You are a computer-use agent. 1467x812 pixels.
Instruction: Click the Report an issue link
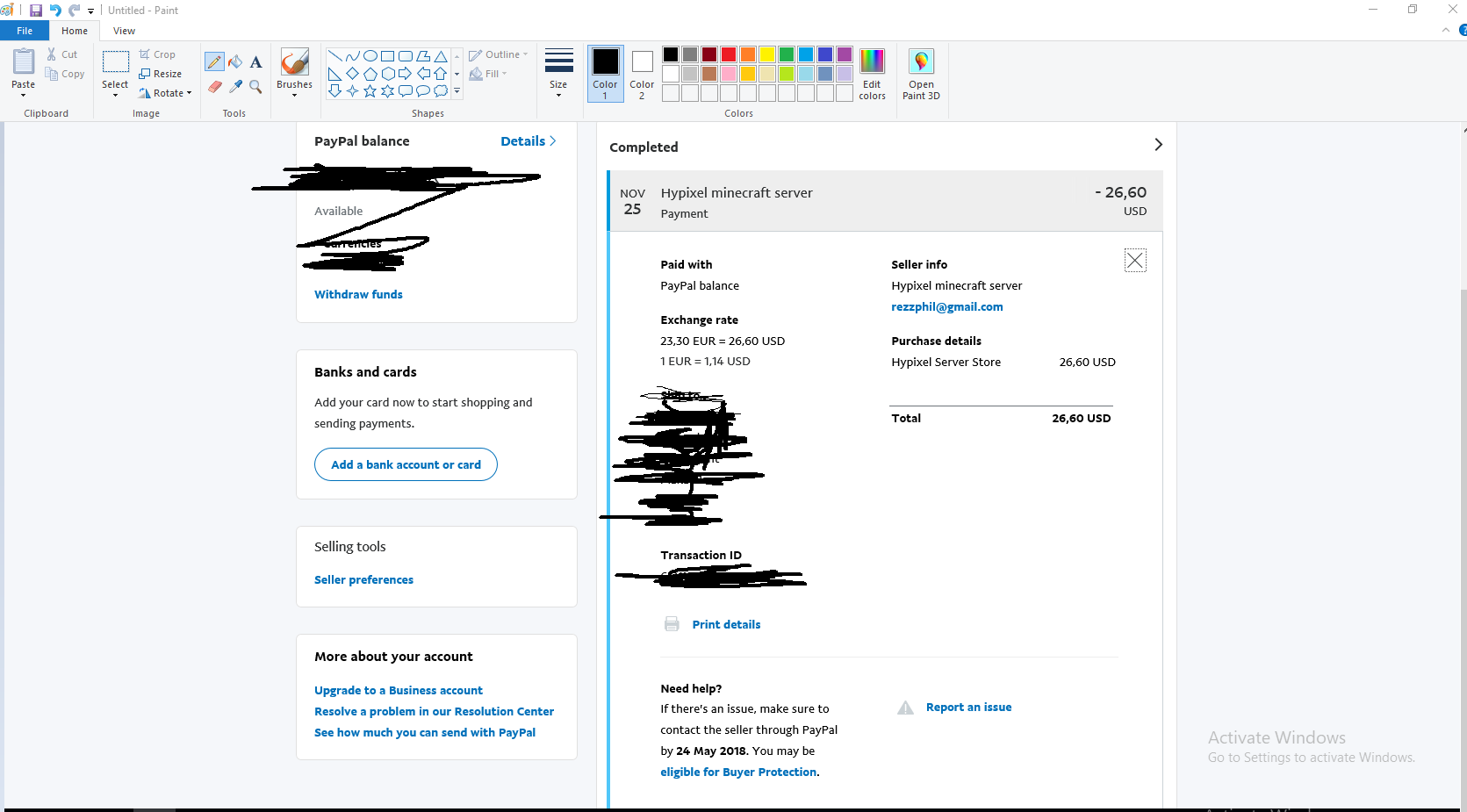coord(968,708)
